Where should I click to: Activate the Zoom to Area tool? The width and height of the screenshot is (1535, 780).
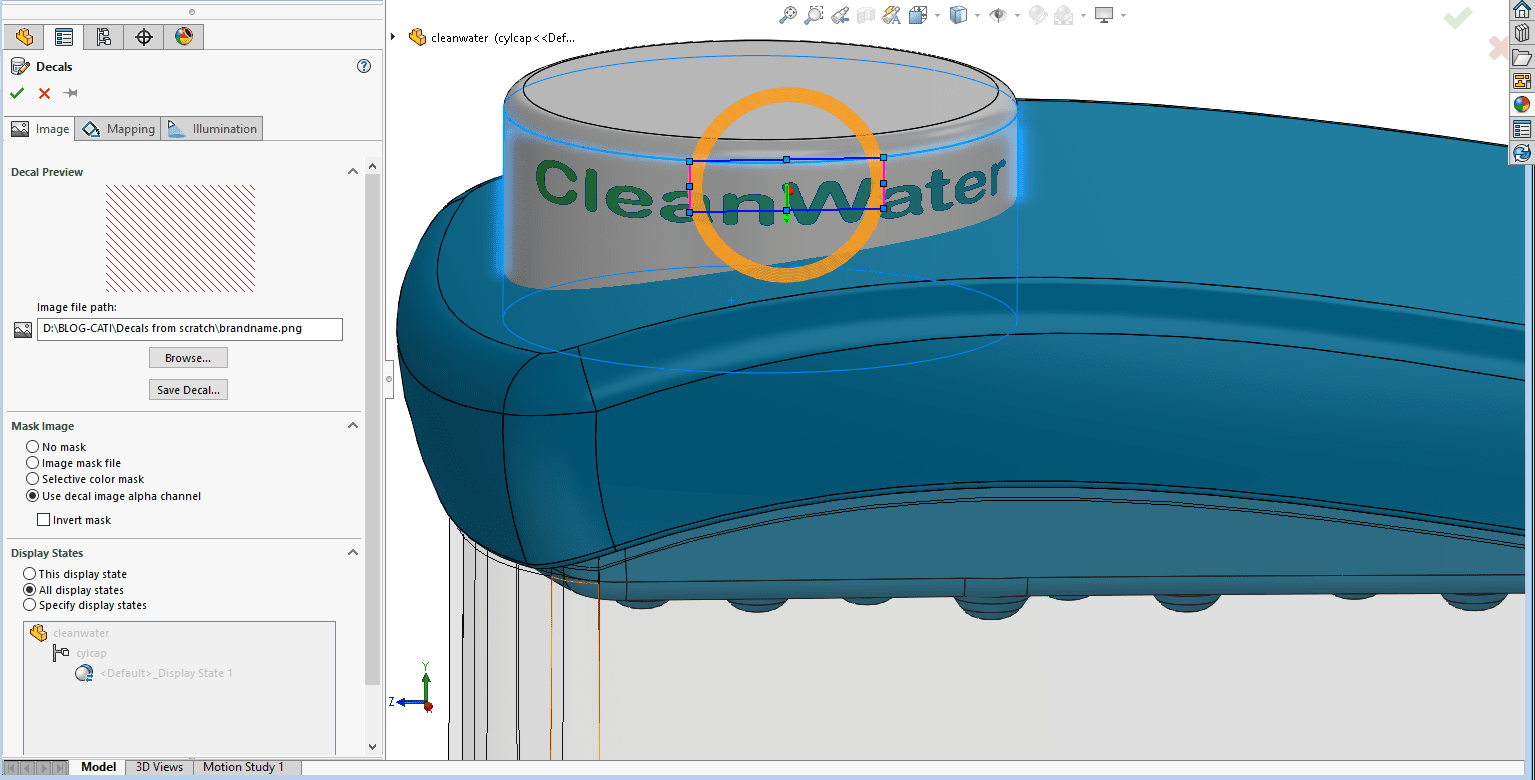coord(813,15)
